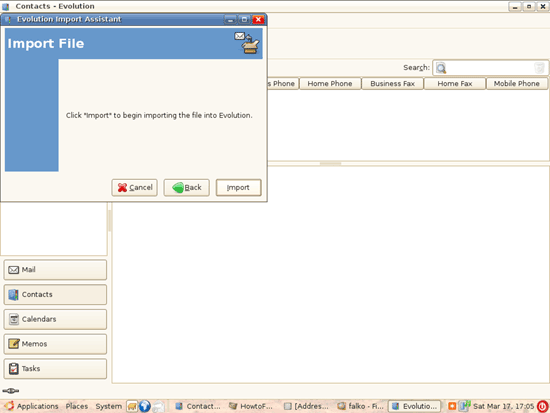Screen dimensions: 550x413
Task: Close the Evolution Import Assistant dialog
Action: coord(259,19)
